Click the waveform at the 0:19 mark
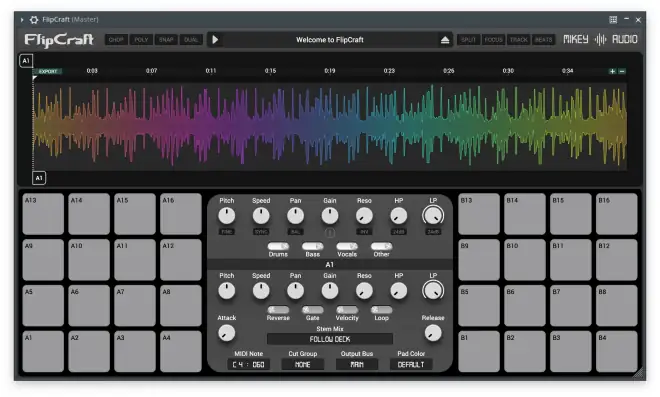This screenshot has width=660, height=397. (330, 126)
